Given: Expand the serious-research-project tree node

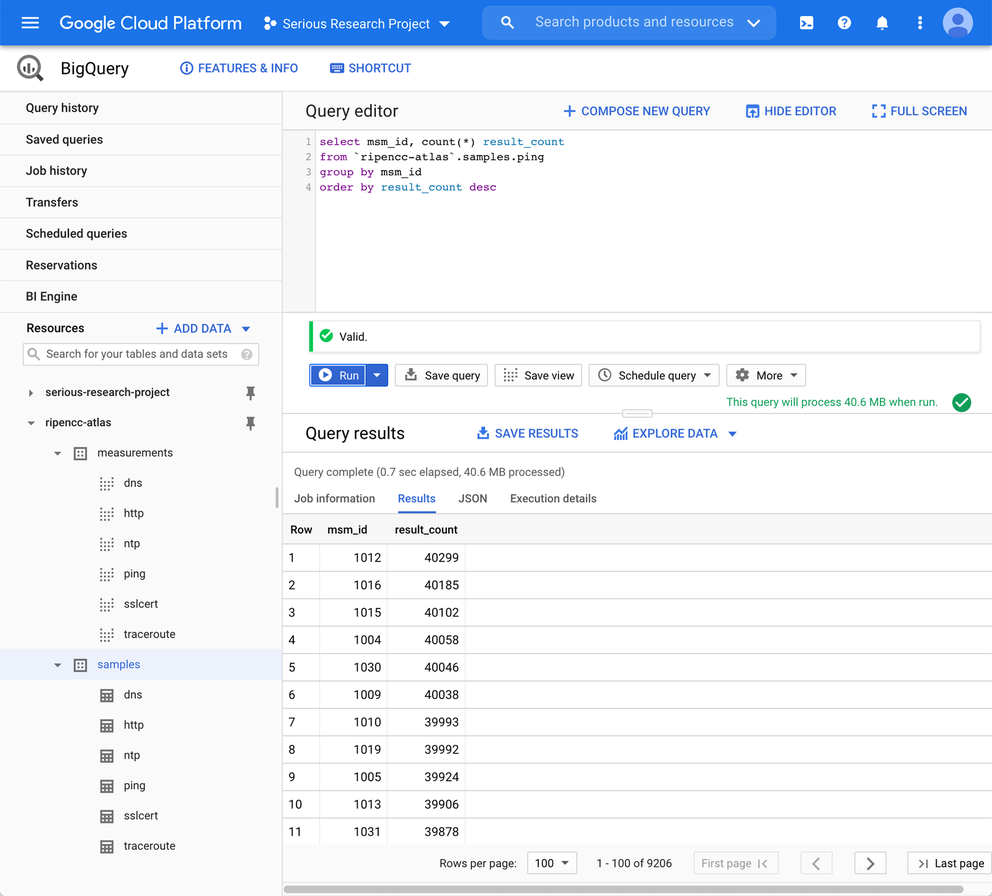Looking at the screenshot, I should coord(30,393).
